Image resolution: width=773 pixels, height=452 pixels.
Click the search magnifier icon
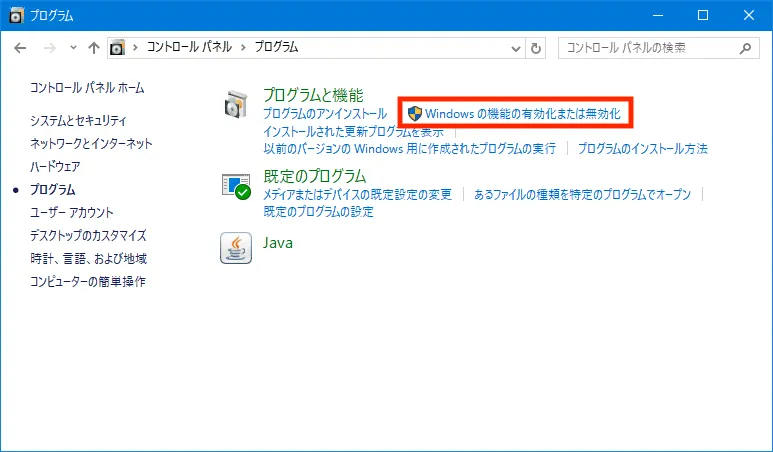(745, 48)
